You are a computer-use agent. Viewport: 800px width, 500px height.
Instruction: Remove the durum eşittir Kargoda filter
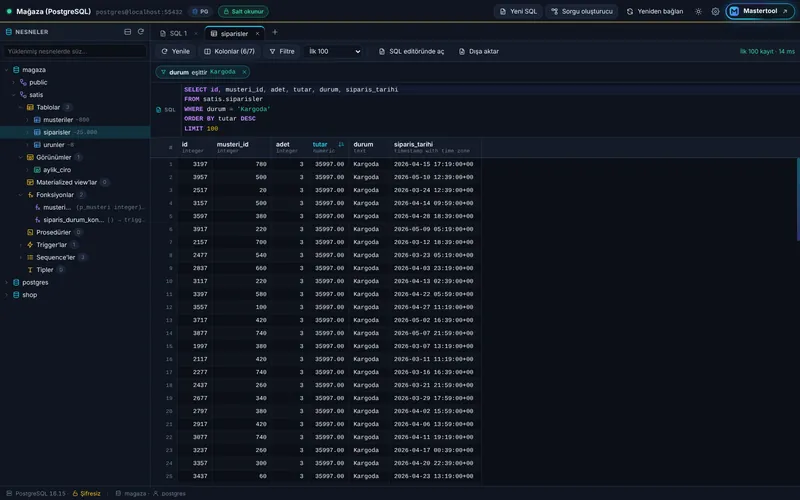pyautogui.click(x=244, y=72)
